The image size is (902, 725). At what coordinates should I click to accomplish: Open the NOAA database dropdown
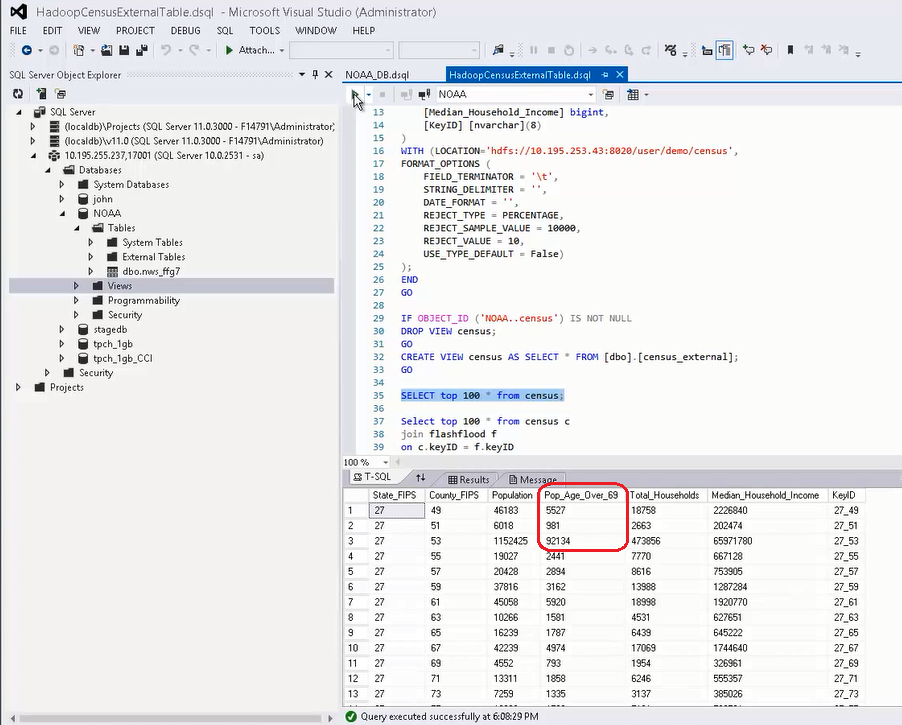point(590,94)
